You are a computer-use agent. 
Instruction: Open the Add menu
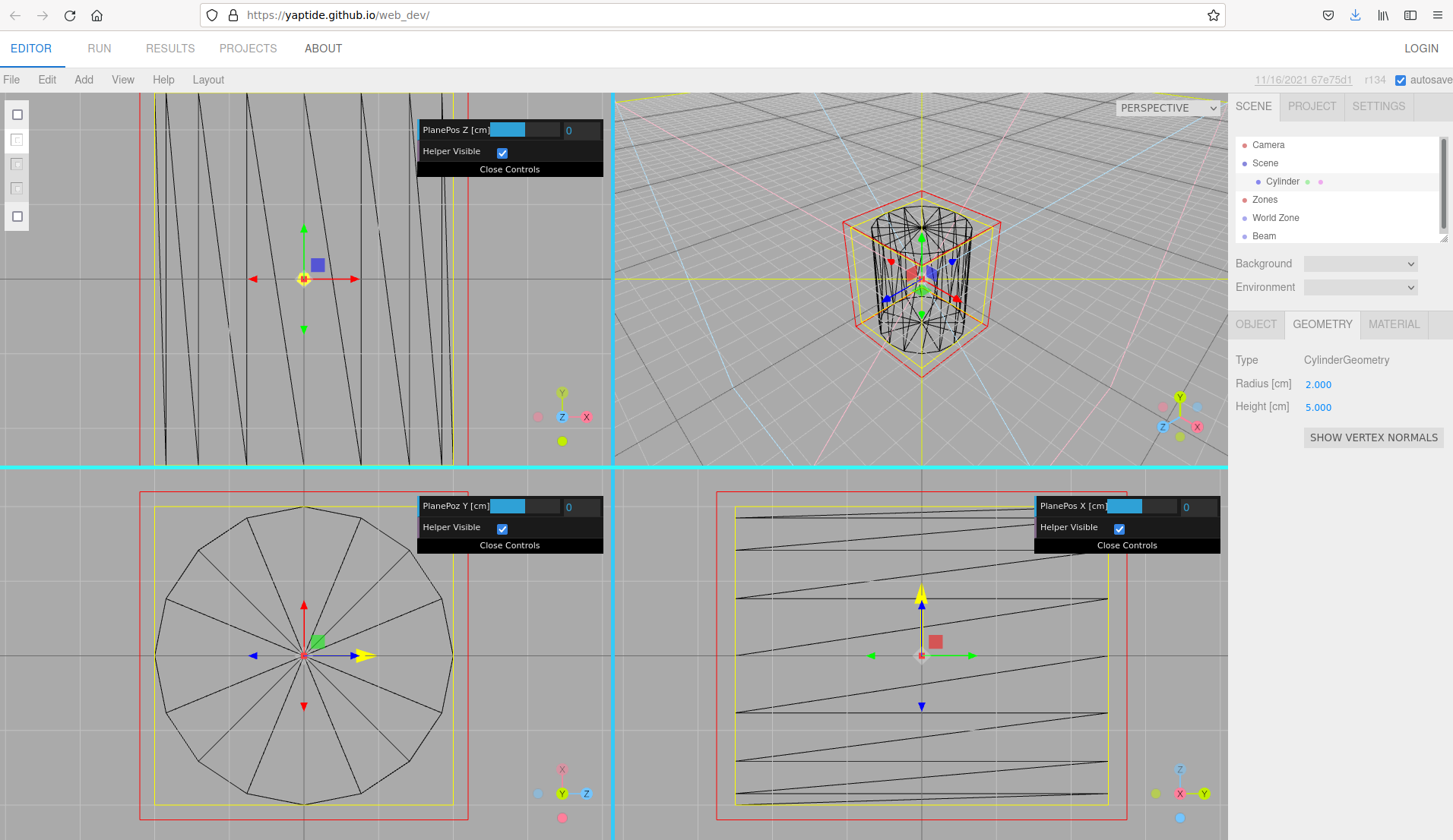pyautogui.click(x=84, y=79)
